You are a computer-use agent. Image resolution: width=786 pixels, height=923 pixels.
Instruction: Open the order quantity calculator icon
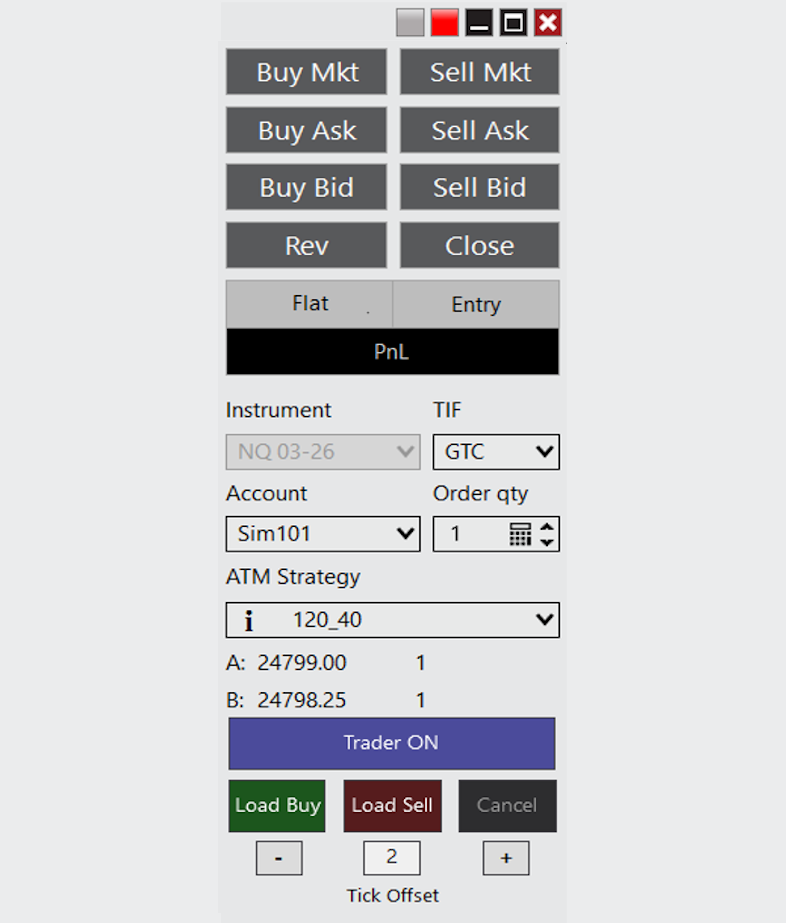click(520, 534)
